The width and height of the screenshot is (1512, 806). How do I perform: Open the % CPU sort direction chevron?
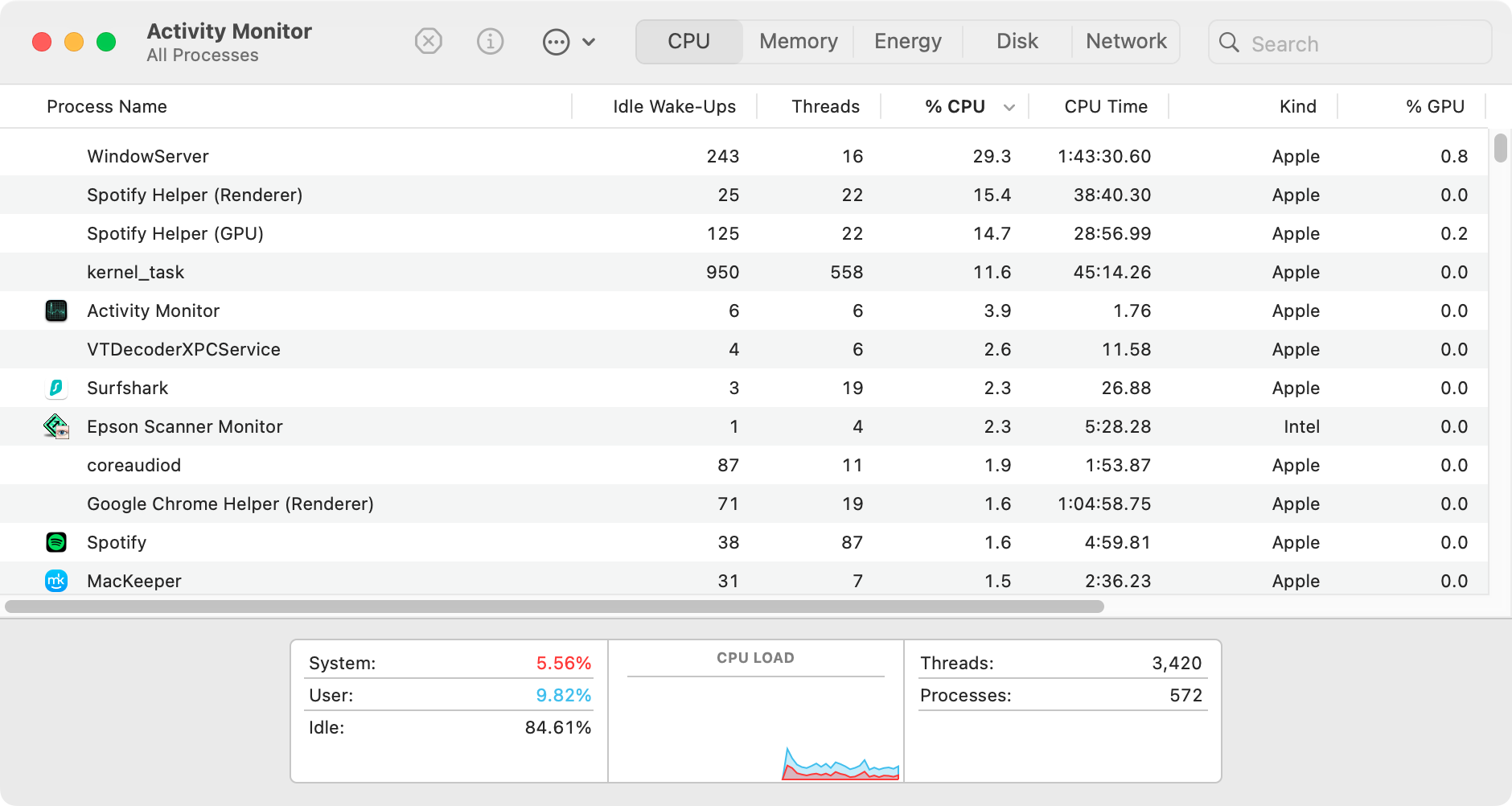click(1010, 106)
